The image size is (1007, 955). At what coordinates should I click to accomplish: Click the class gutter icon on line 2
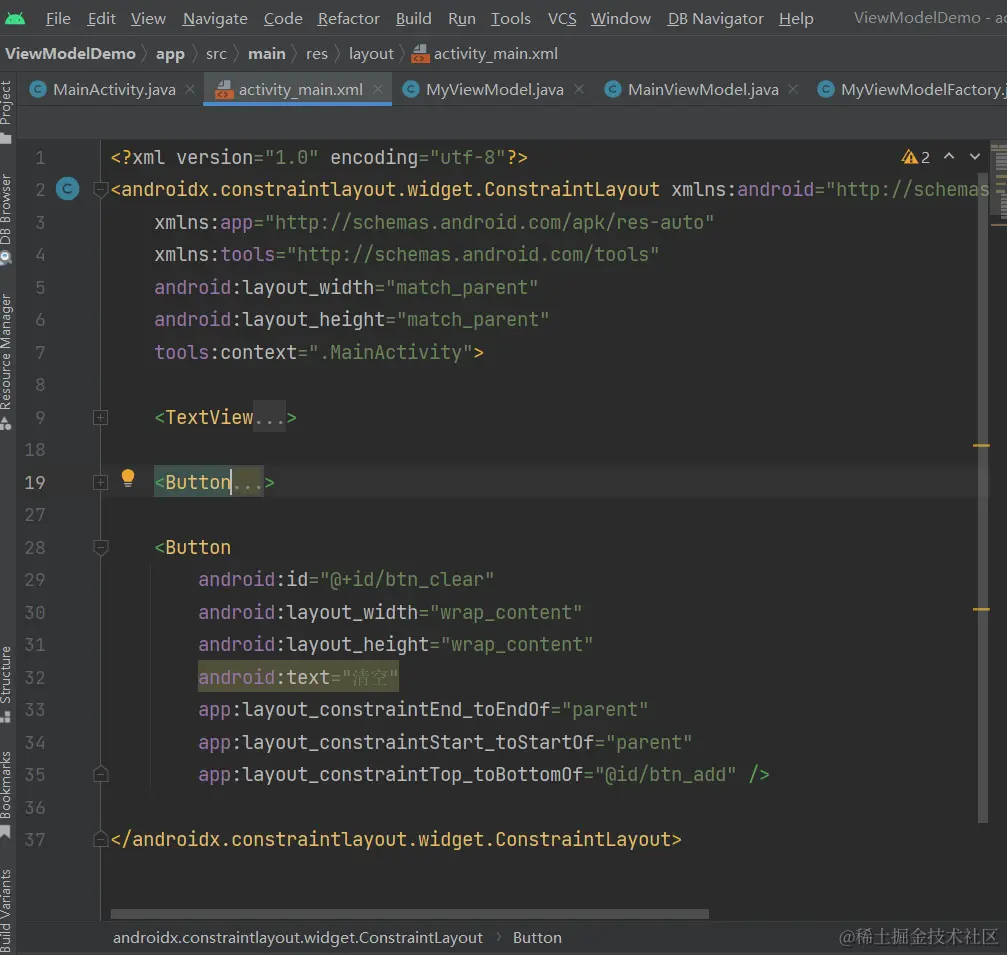click(68, 189)
